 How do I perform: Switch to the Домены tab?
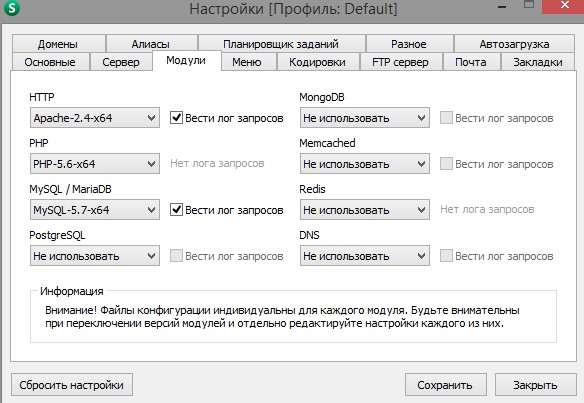(x=58, y=44)
